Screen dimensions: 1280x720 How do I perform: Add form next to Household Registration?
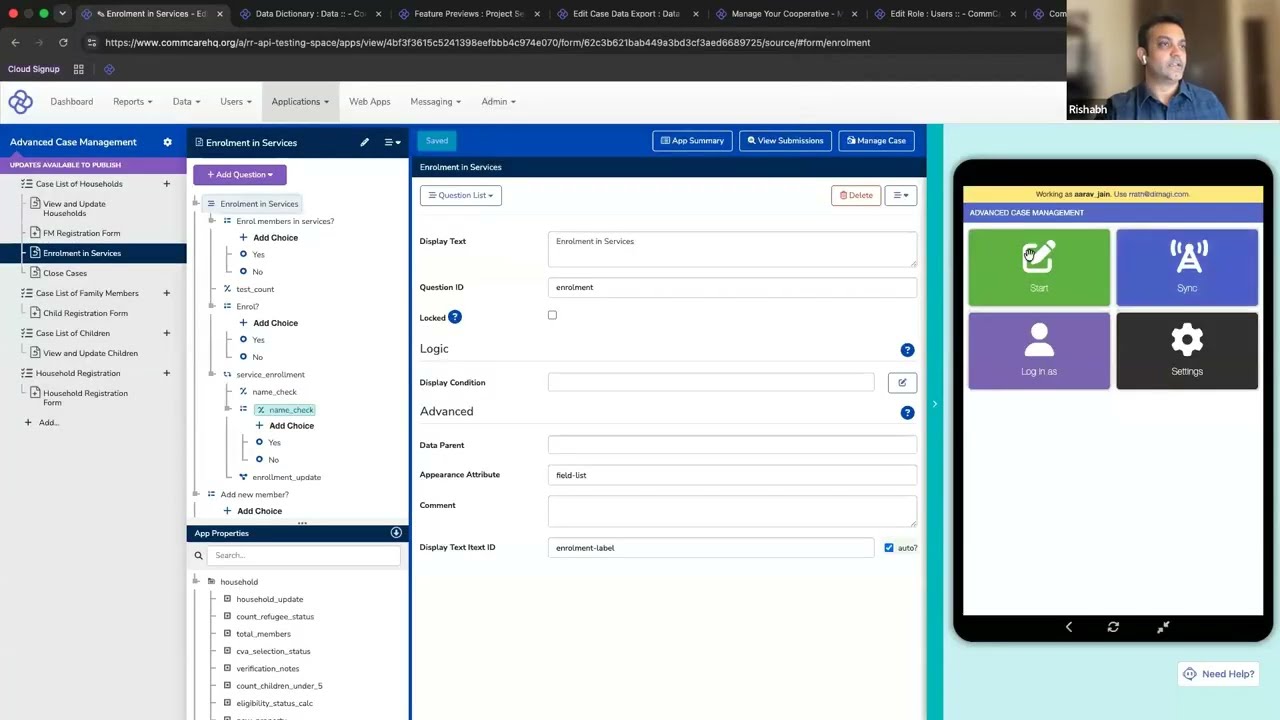point(166,373)
